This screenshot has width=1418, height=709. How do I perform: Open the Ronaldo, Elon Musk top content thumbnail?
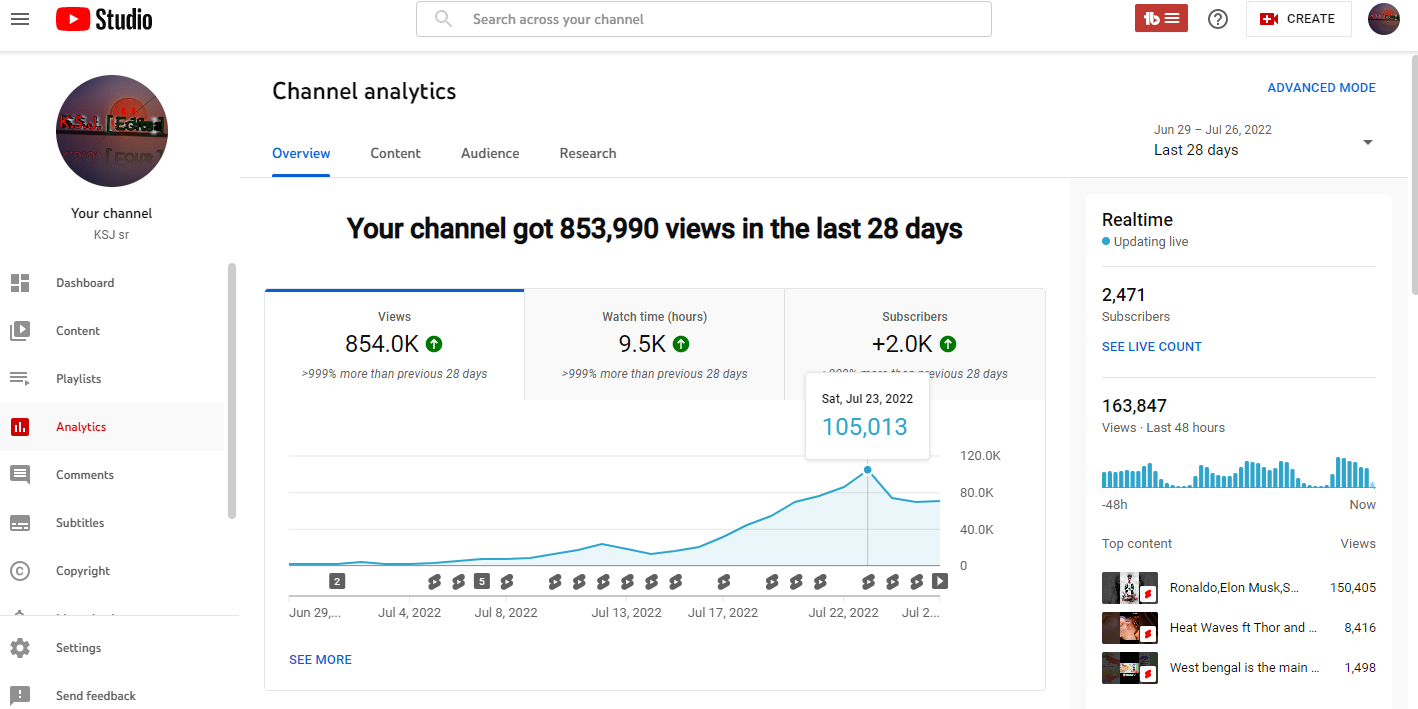[1129, 588]
